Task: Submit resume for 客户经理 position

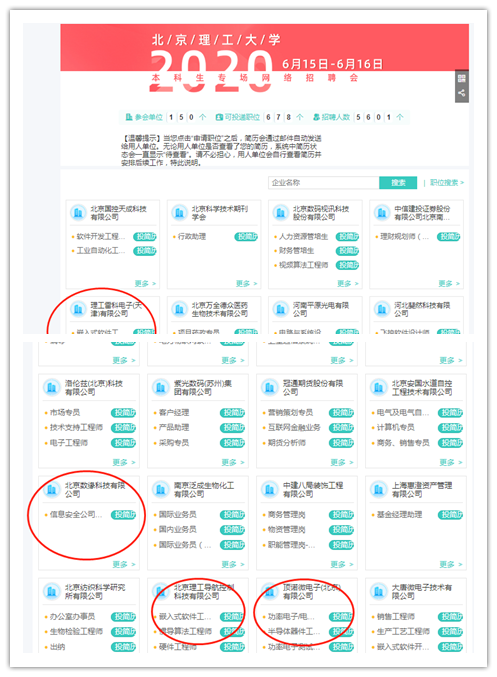Action: pos(232,413)
